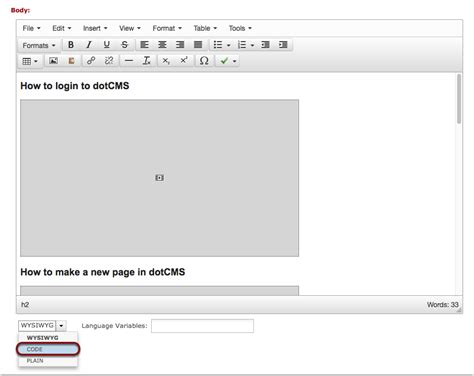Open the Edit menu
Viewport: 474px width, 376px height.
pos(62,28)
